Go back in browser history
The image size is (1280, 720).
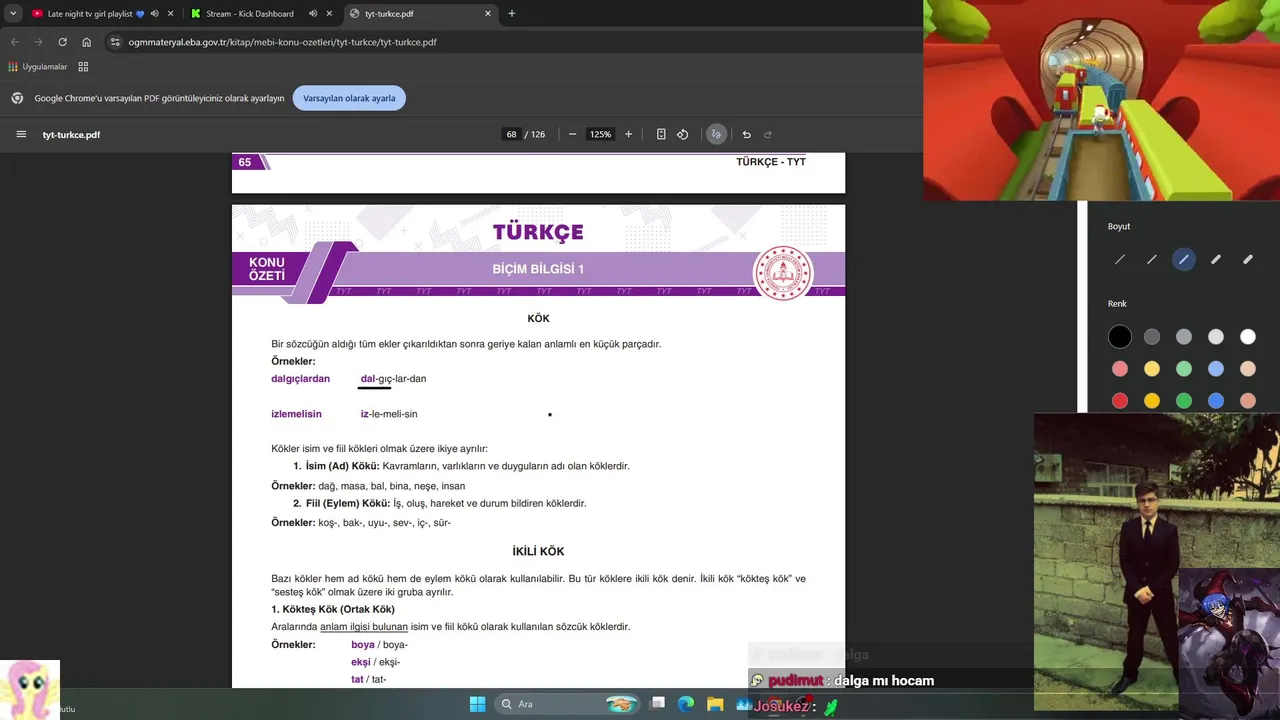pyautogui.click(x=14, y=42)
